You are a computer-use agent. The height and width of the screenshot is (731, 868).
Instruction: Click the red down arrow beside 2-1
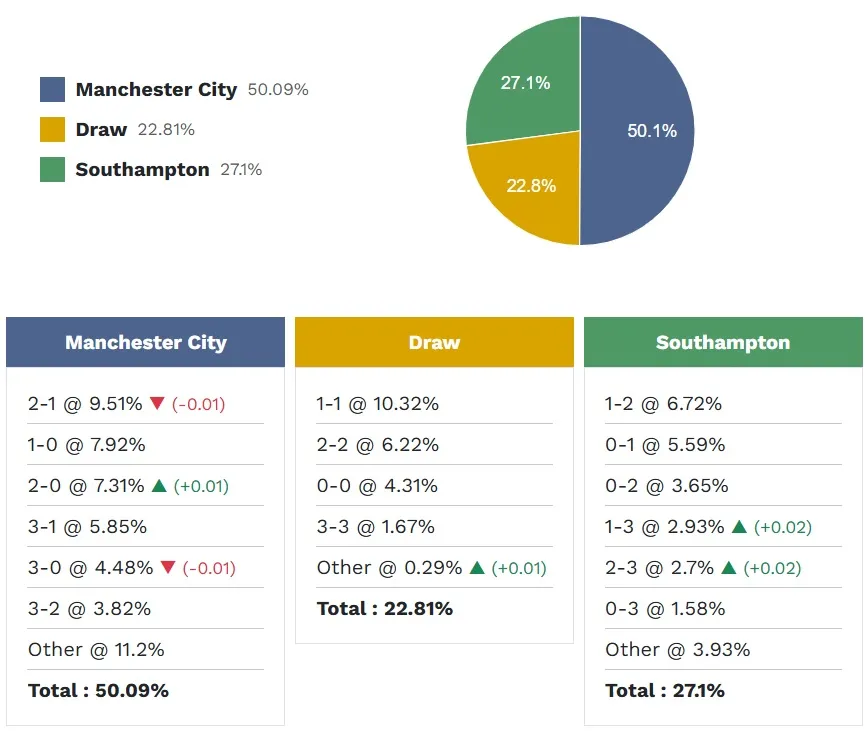[157, 404]
